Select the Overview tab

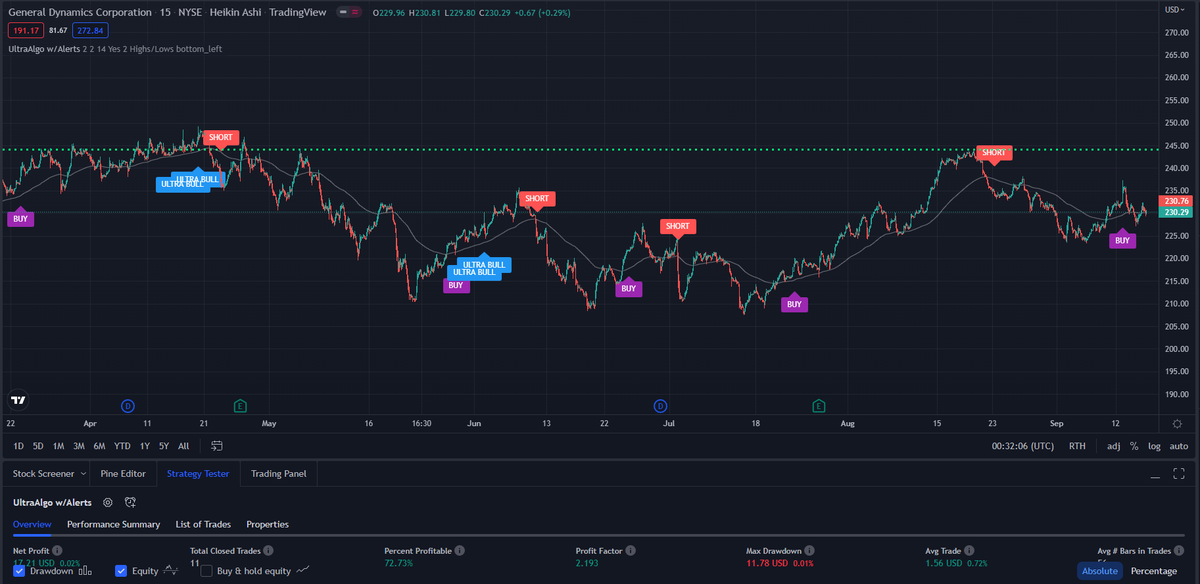tap(32, 524)
